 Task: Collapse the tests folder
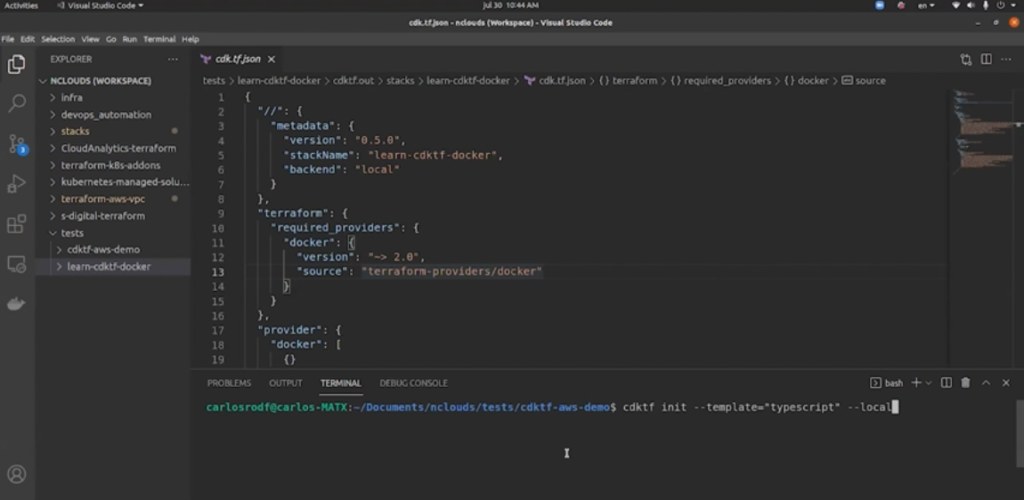71,232
